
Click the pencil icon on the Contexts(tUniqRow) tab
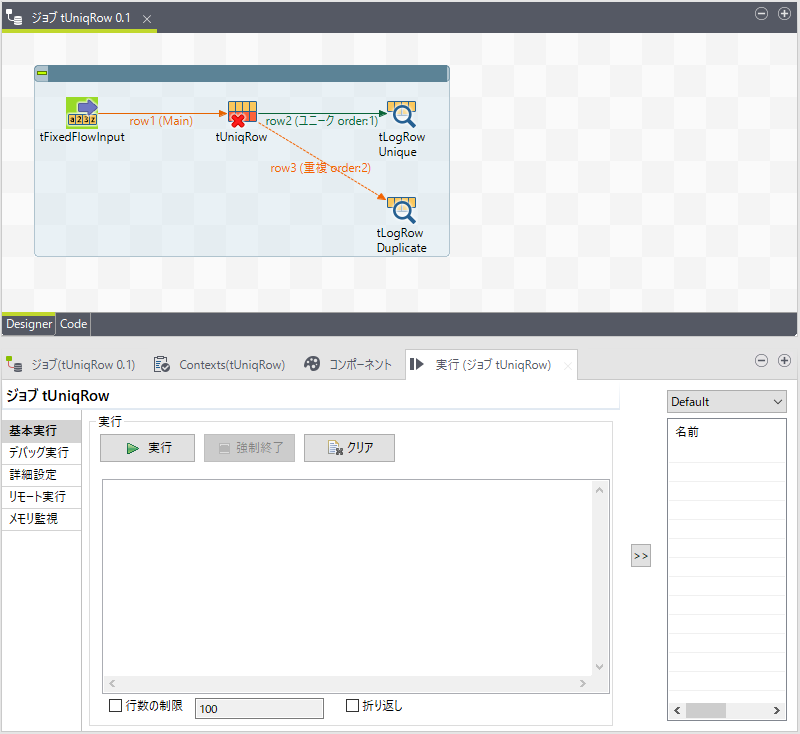pos(161,365)
